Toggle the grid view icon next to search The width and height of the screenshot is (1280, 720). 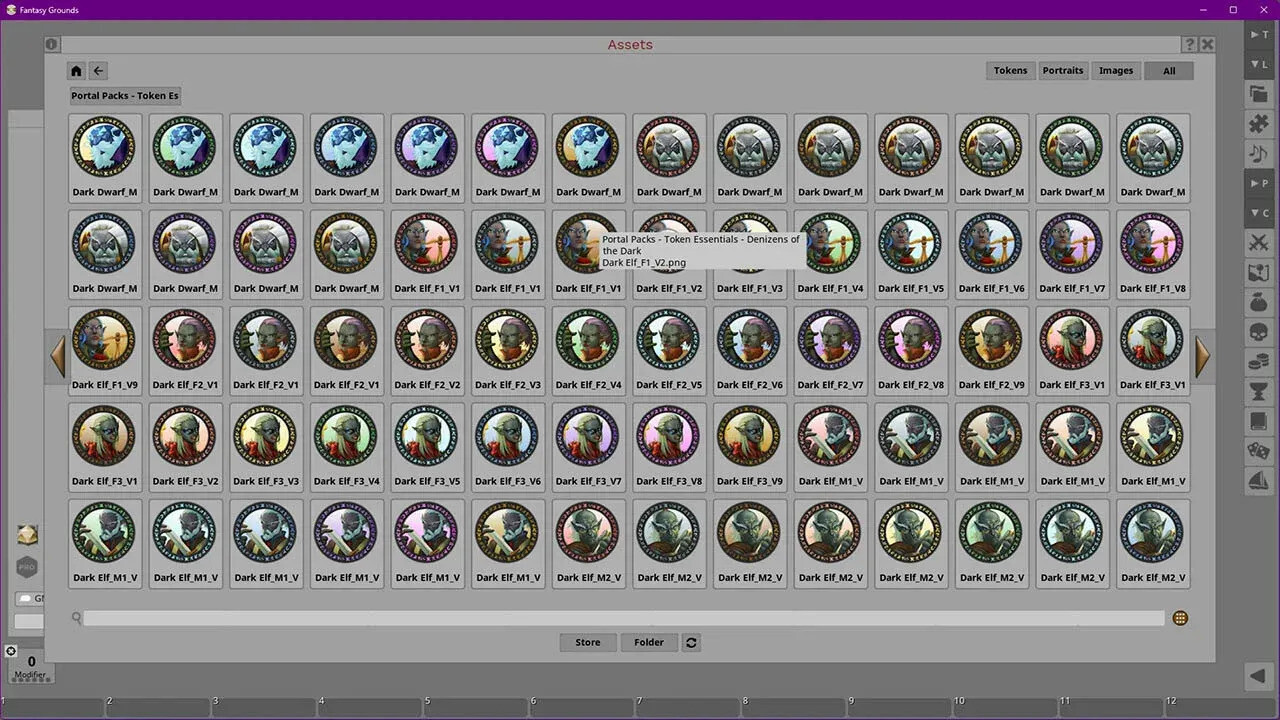click(x=1180, y=618)
